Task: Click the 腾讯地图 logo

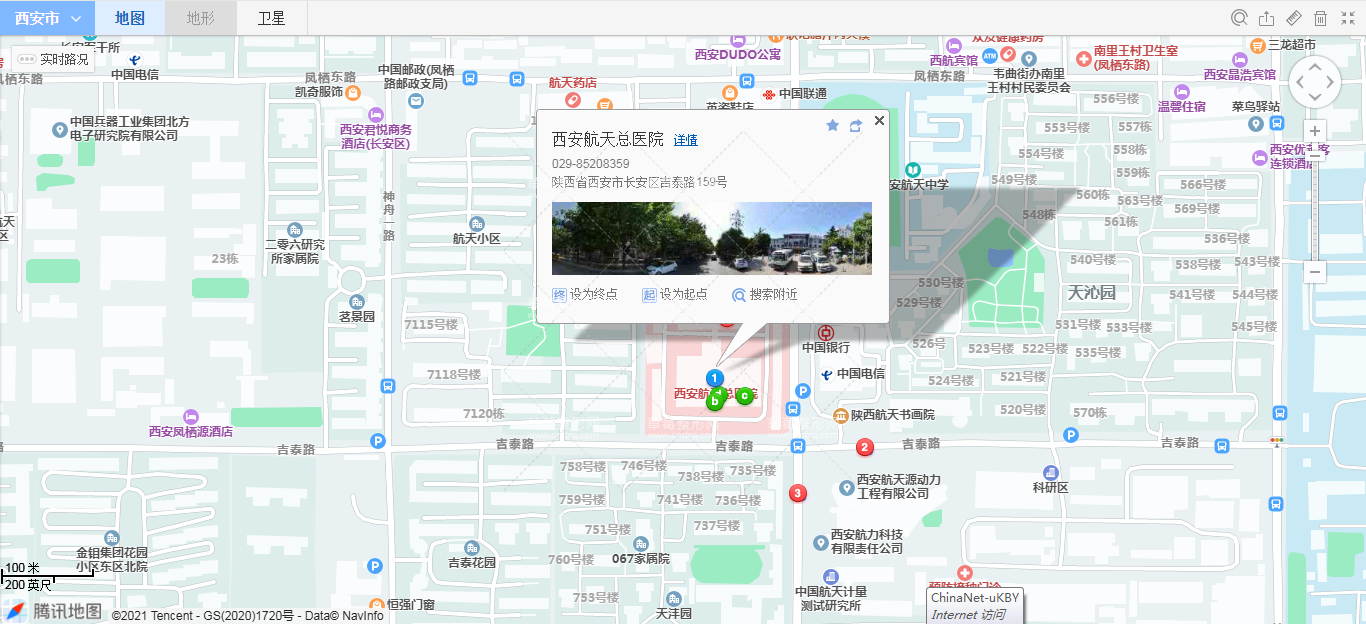Action: [x=54, y=611]
